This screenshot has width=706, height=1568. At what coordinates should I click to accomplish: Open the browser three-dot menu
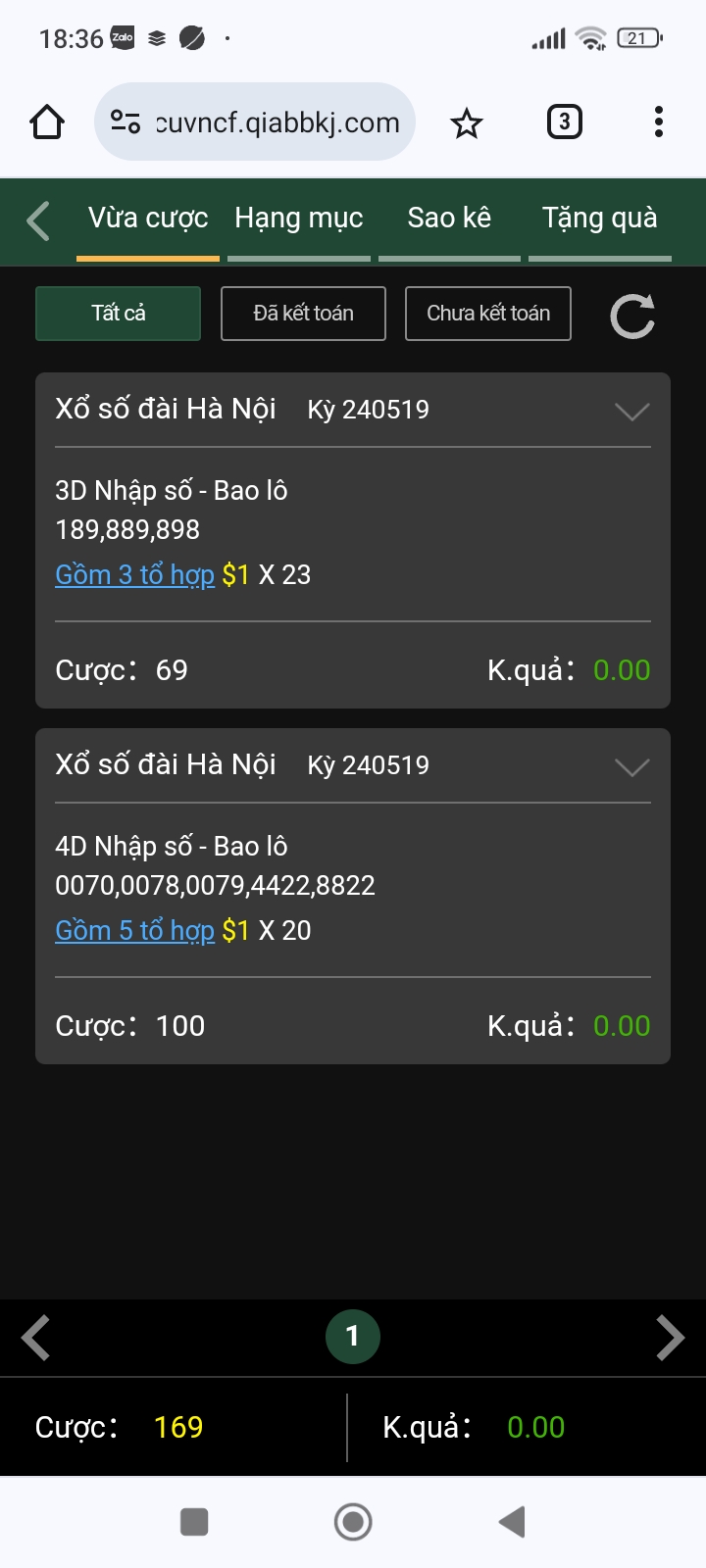(x=658, y=122)
